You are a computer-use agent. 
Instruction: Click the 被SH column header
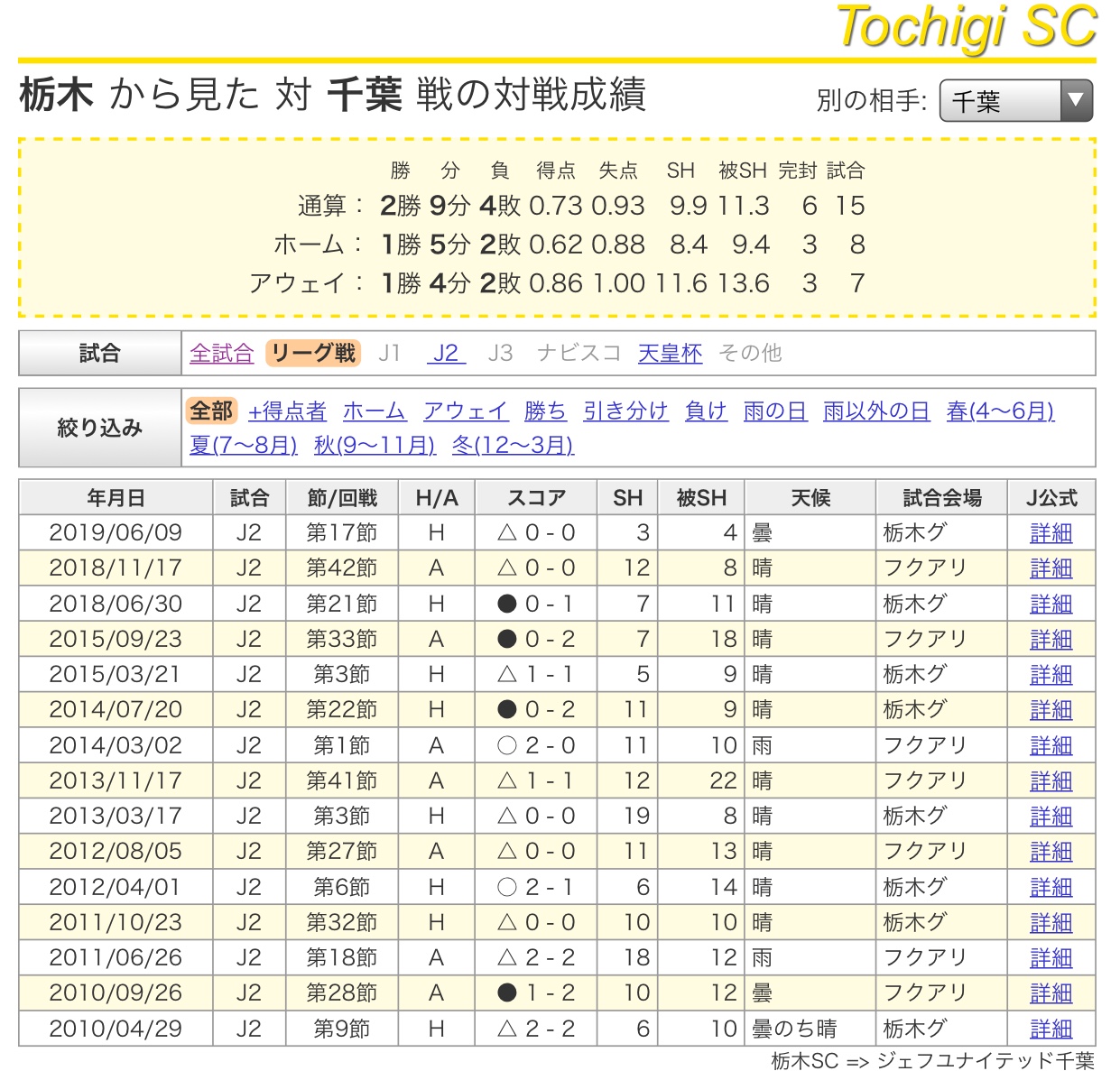701,498
